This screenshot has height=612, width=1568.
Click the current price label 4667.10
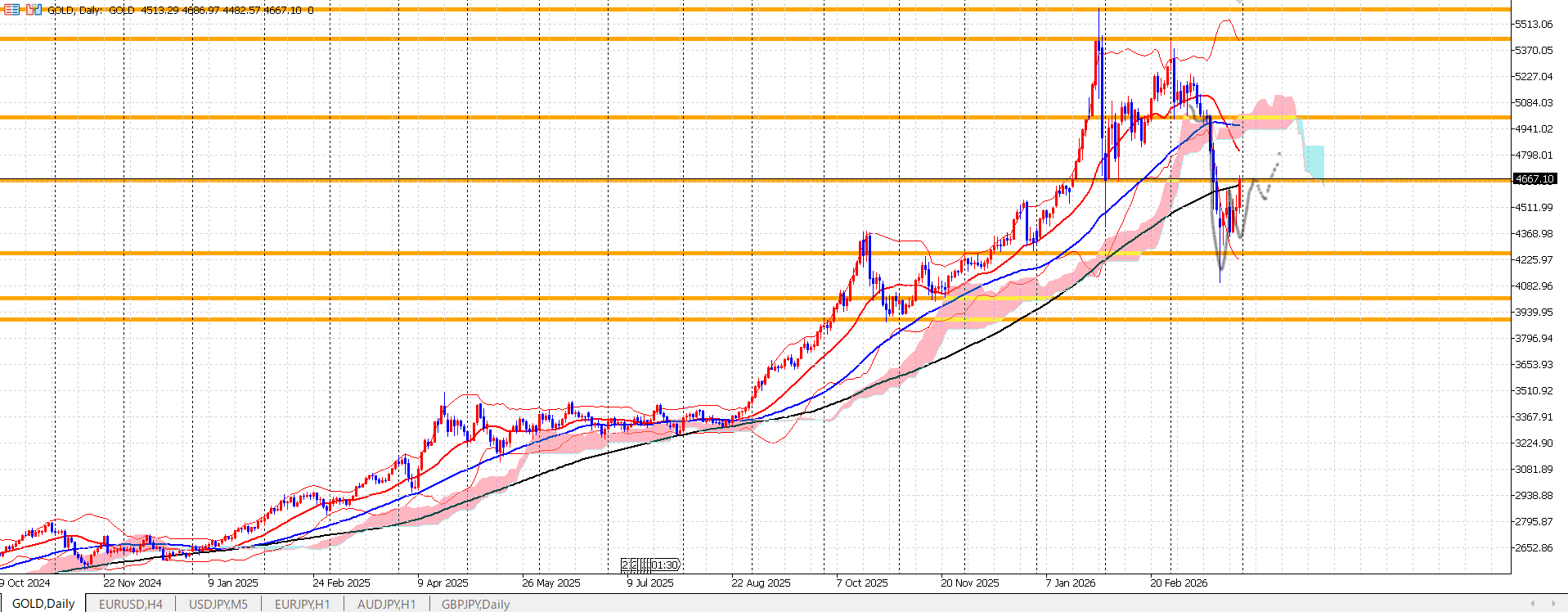click(x=1534, y=179)
